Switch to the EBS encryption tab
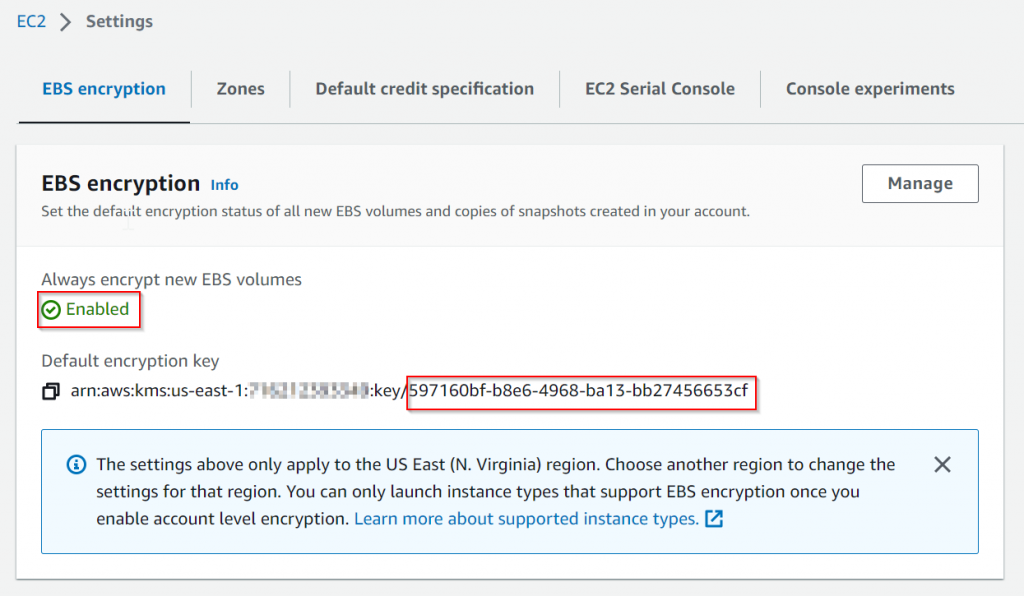 [104, 89]
